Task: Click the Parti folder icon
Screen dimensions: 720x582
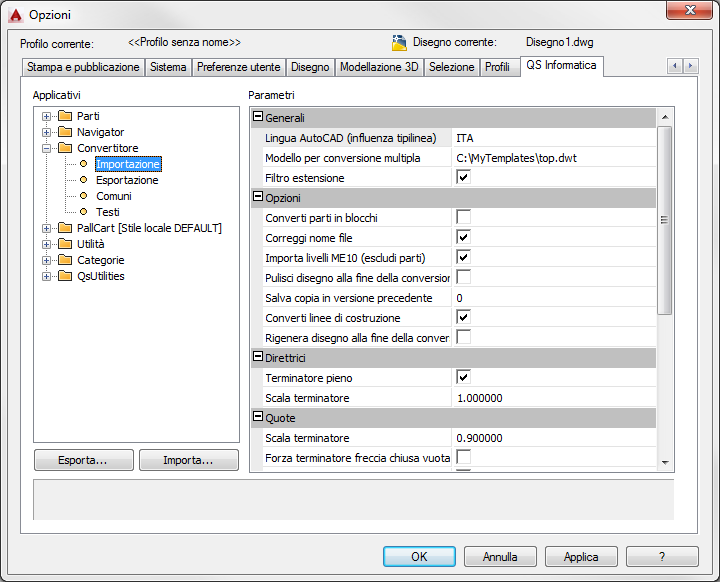Action: tap(65, 116)
